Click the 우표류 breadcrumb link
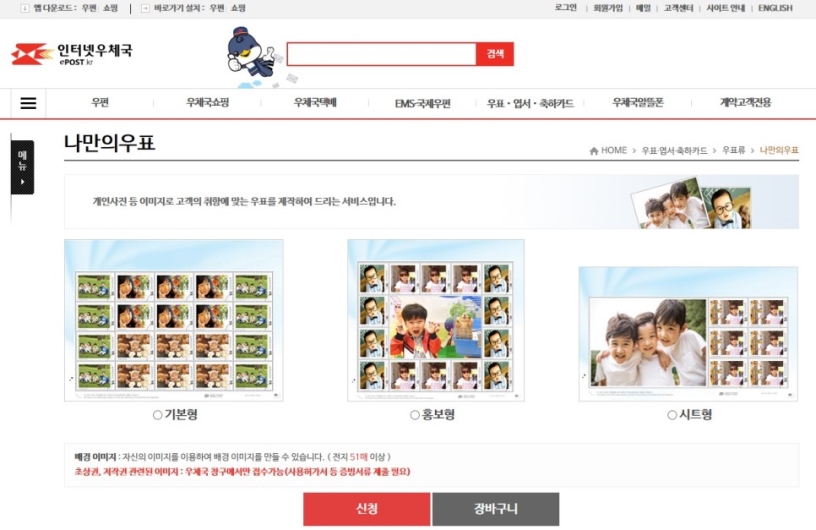The width and height of the screenshot is (816, 530). (x=733, y=150)
